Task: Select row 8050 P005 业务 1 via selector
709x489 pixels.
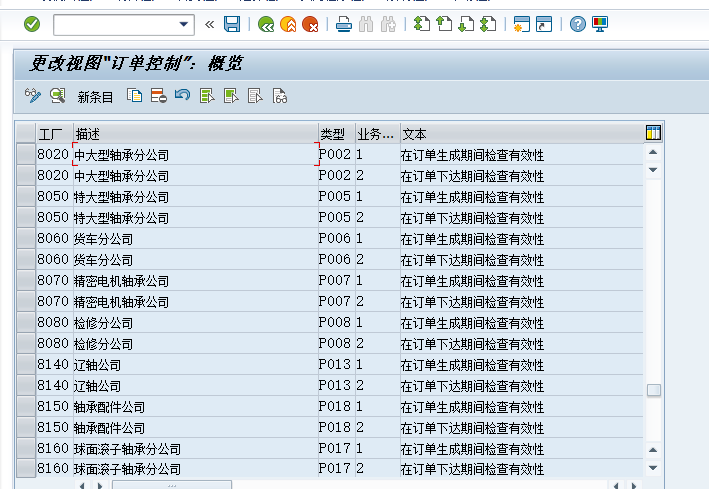Action: click(26, 196)
